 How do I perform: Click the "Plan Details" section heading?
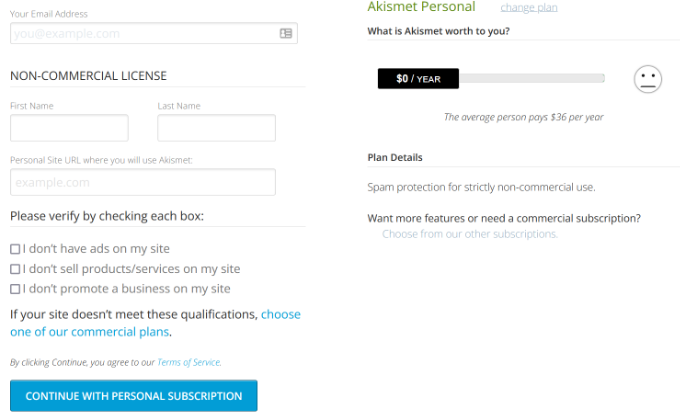[x=395, y=157]
